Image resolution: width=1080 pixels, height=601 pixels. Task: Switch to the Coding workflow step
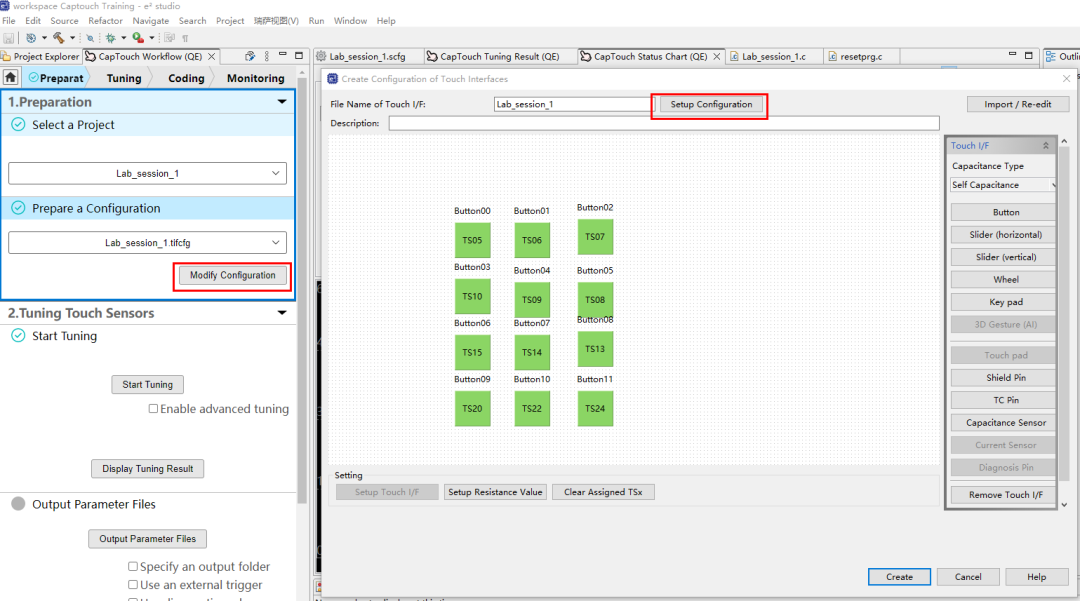coord(186,78)
